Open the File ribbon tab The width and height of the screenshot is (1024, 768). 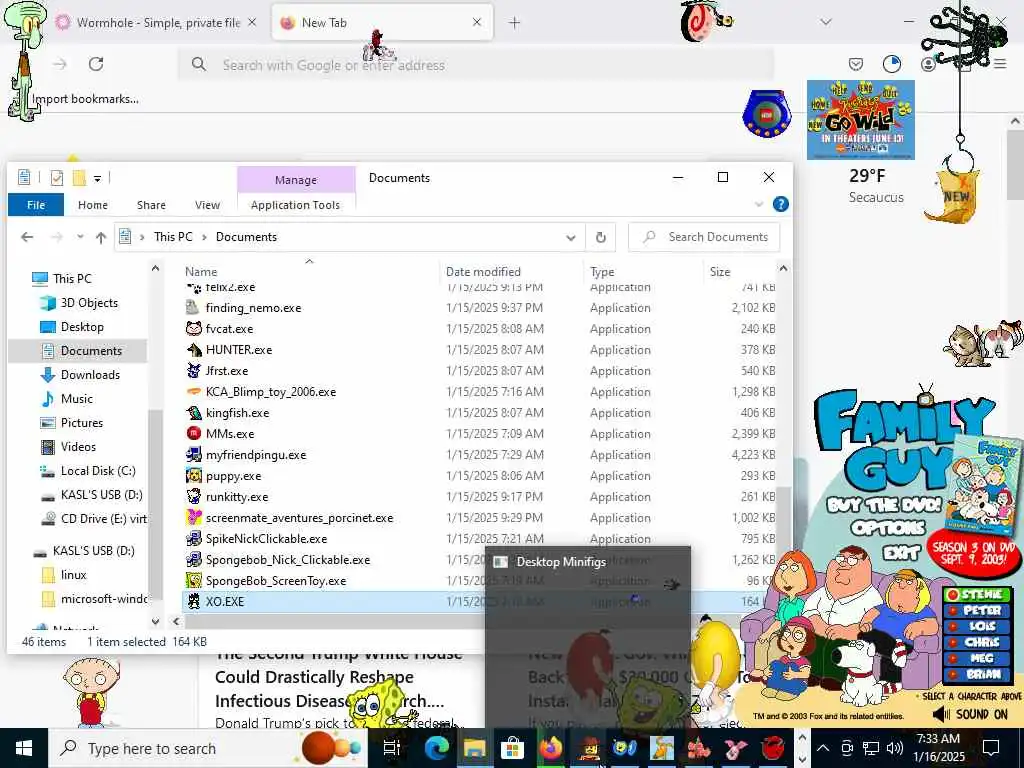pos(36,205)
